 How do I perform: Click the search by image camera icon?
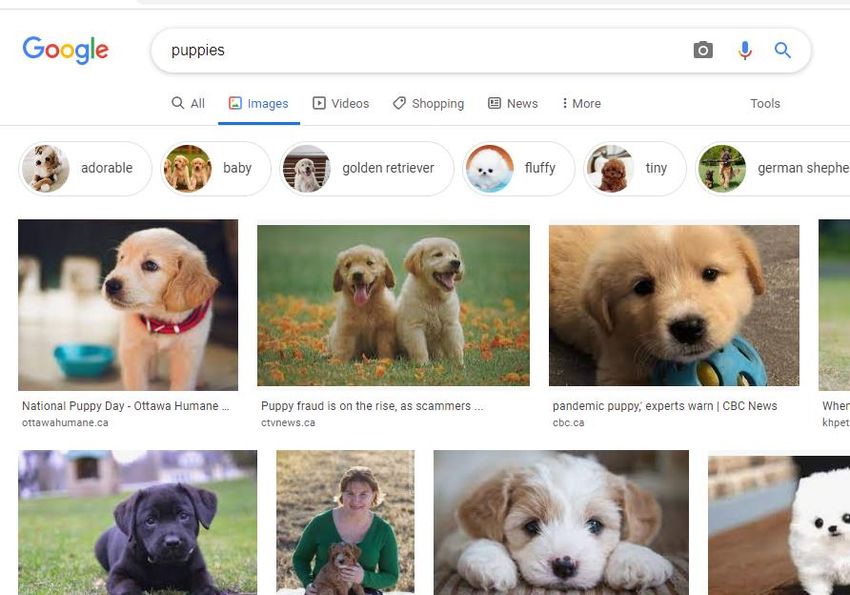703,50
